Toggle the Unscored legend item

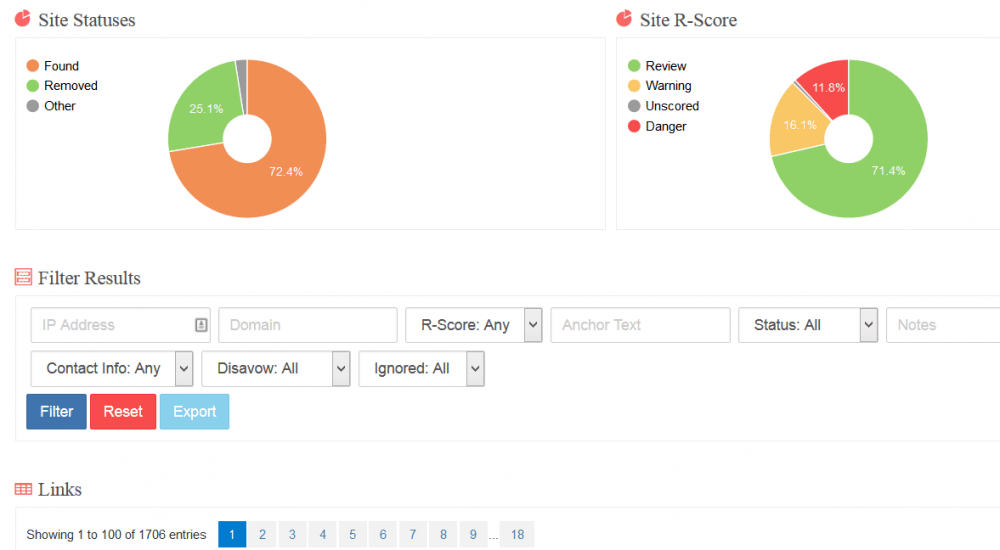pyautogui.click(x=663, y=106)
